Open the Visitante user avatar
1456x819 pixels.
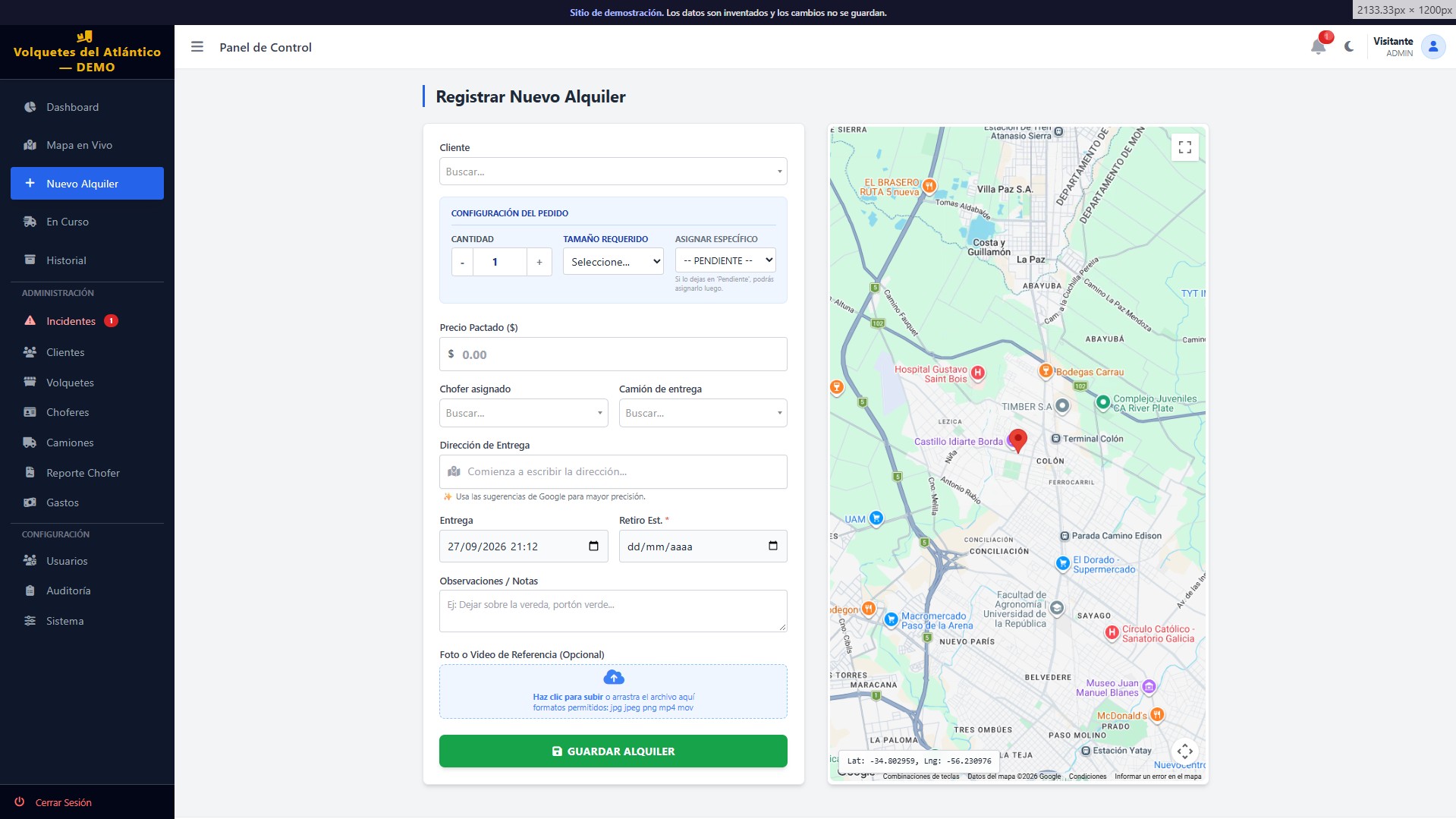click(1433, 46)
